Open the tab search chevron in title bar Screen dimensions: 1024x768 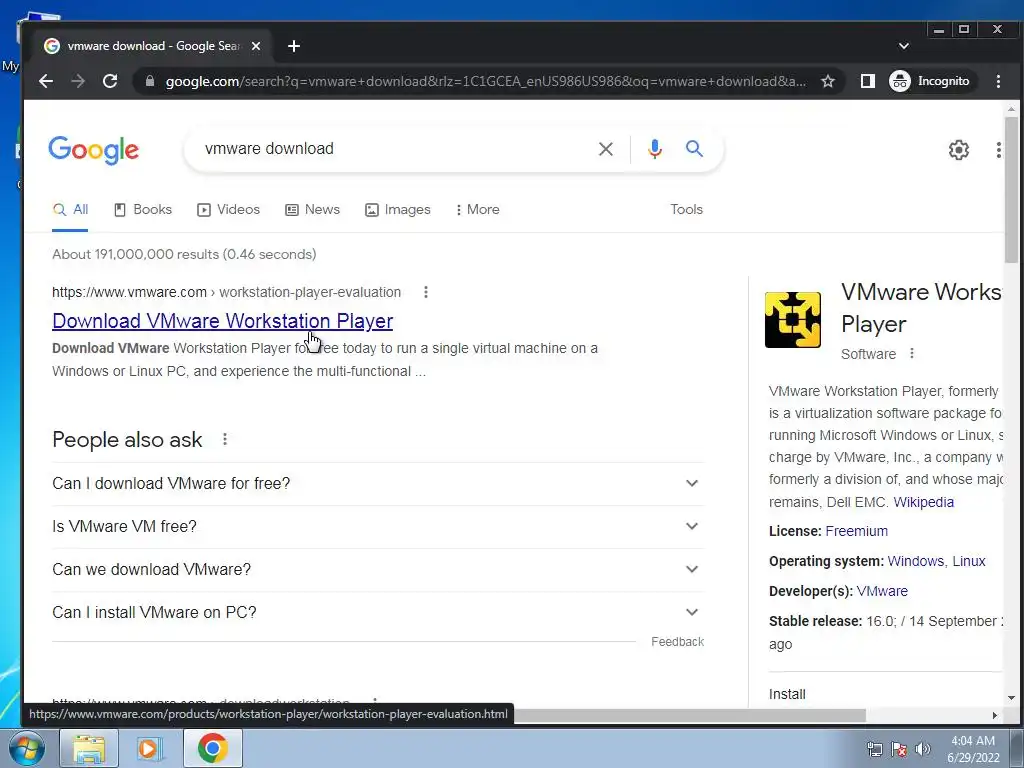click(903, 46)
